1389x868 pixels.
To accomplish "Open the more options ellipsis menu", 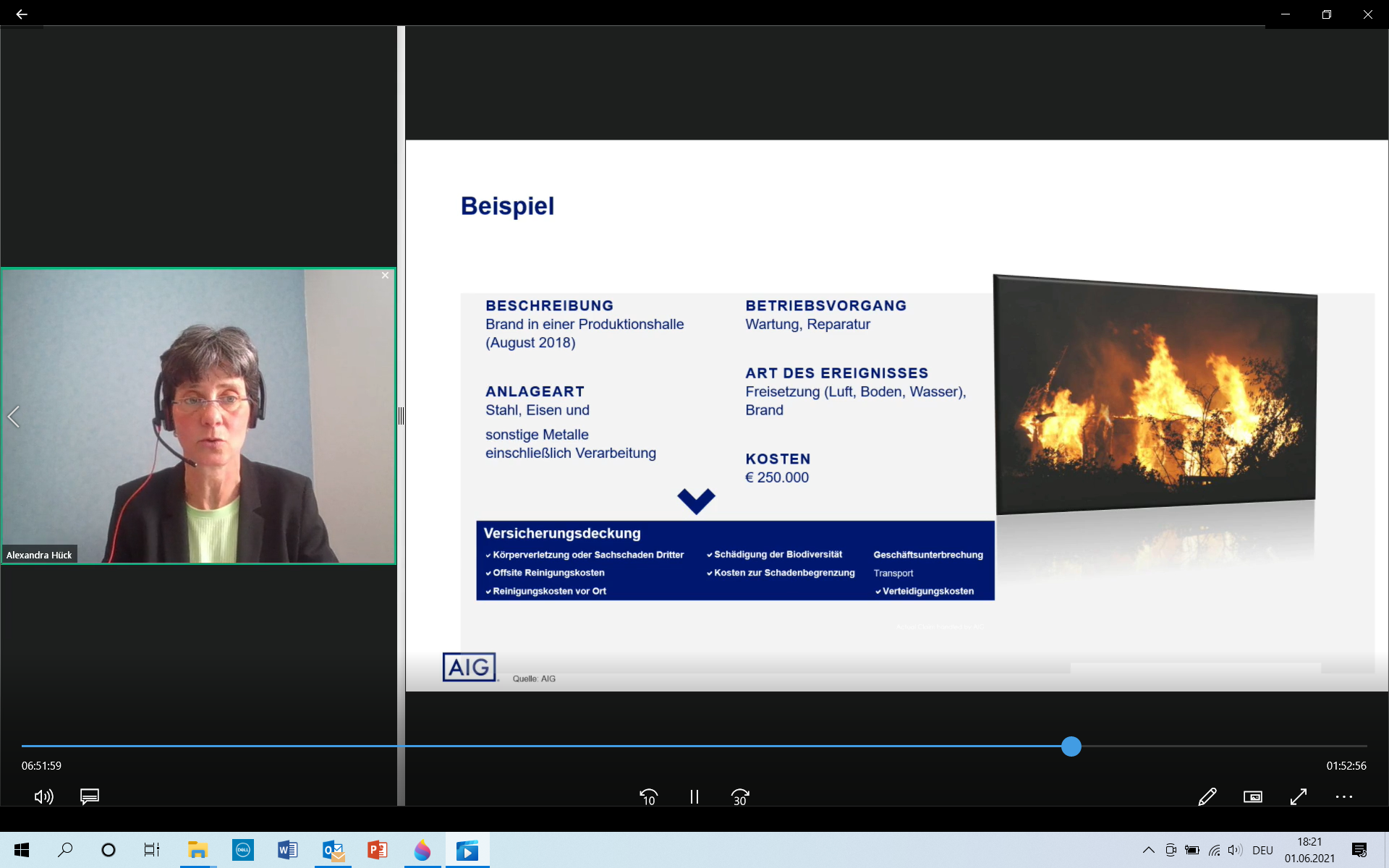I will click(x=1343, y=796).
